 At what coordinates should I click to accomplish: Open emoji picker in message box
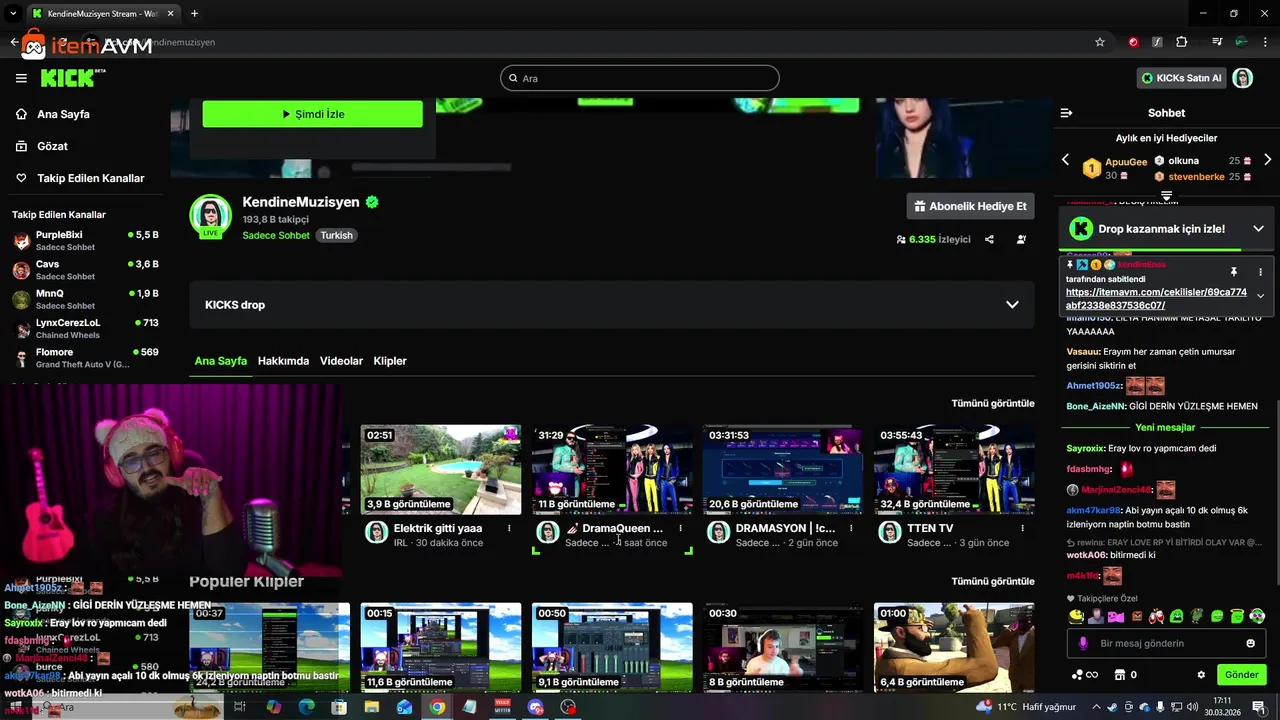[x=1250, y=643]
